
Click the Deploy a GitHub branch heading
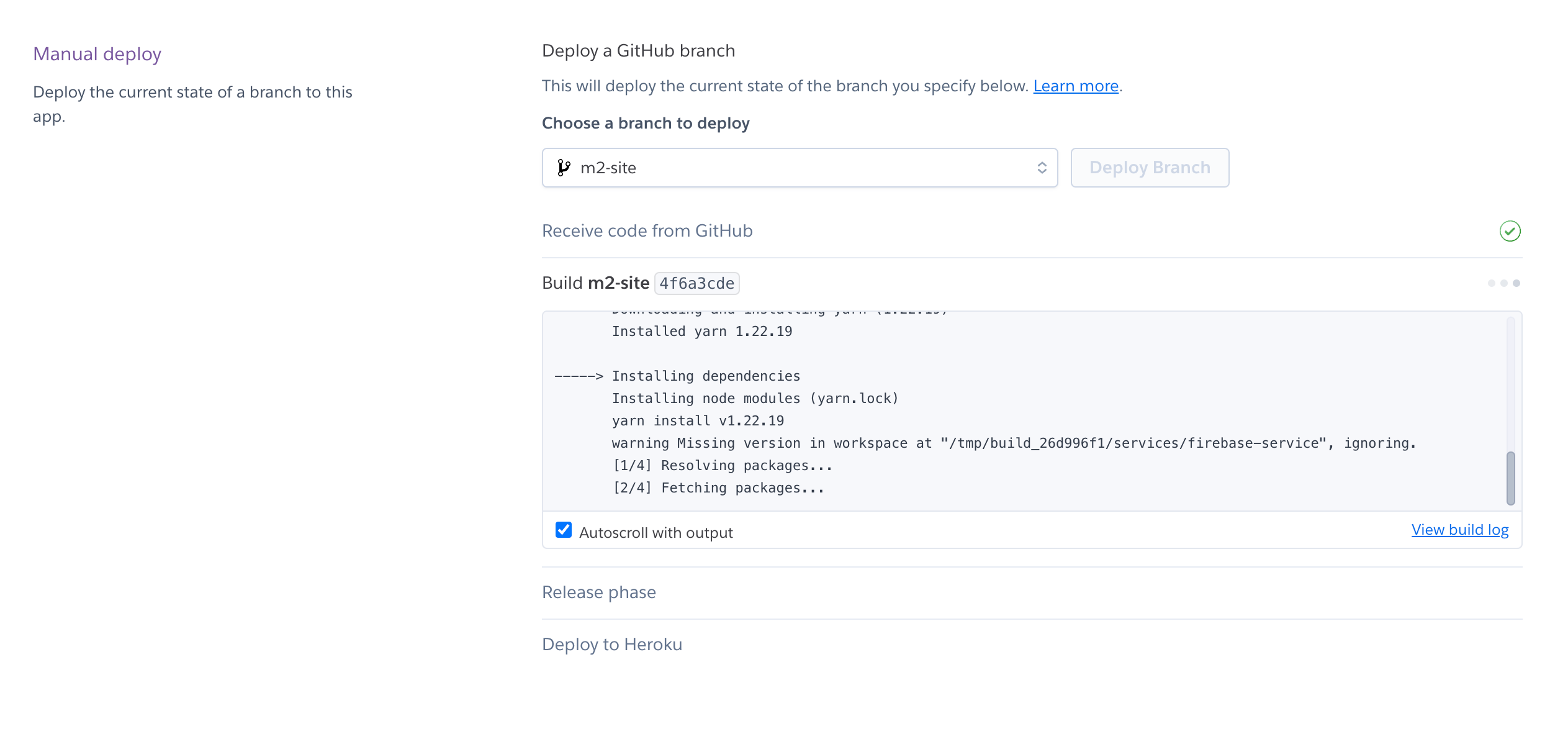[x=638, y=50]
